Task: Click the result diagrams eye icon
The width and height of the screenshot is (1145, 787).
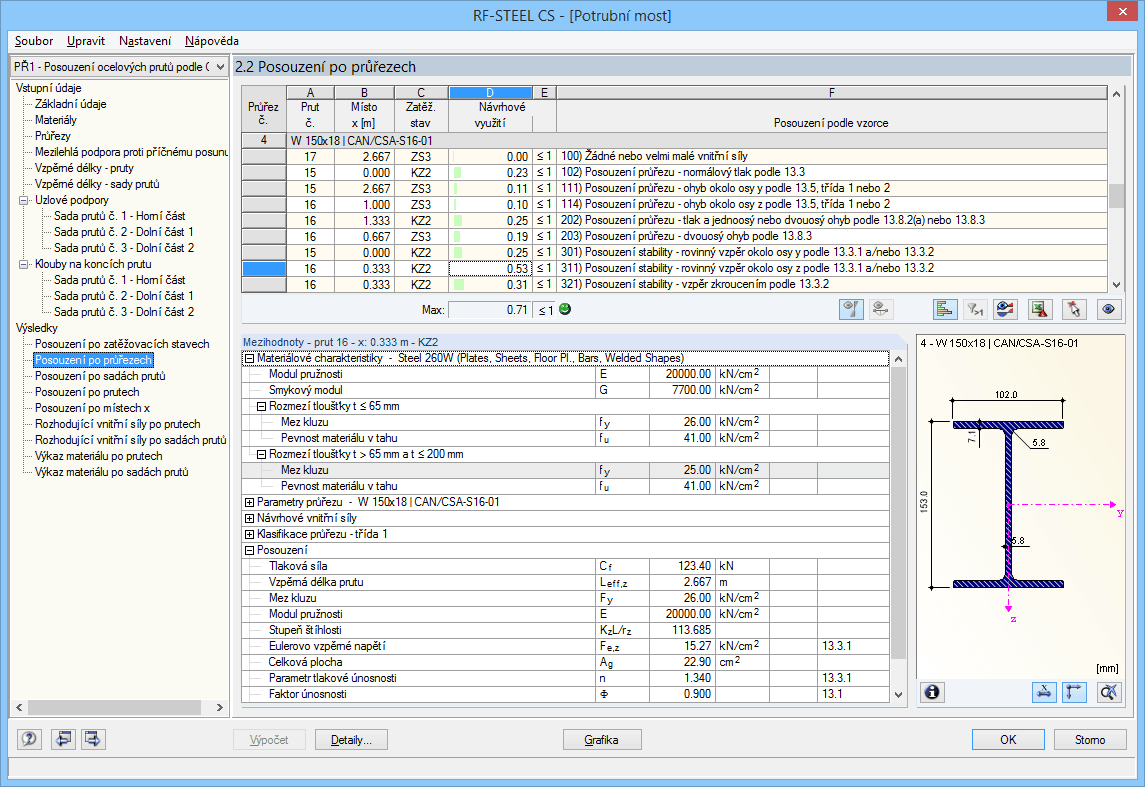Action: tap(1005, 310)
